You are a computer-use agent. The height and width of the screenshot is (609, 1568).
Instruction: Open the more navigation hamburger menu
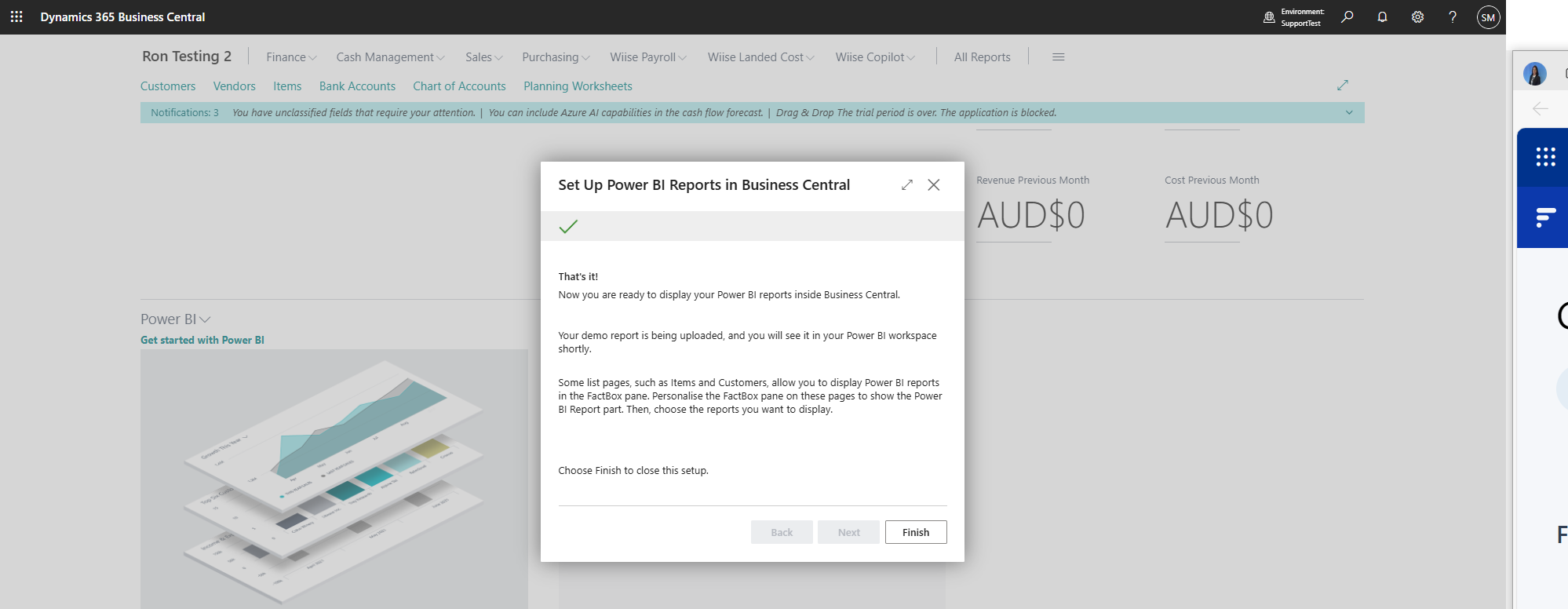(x=1059, y=57)
